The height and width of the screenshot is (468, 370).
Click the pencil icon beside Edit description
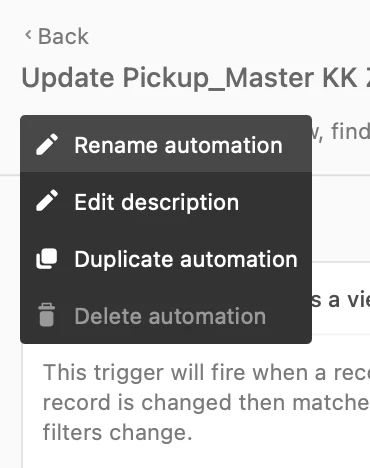[47, 201]
